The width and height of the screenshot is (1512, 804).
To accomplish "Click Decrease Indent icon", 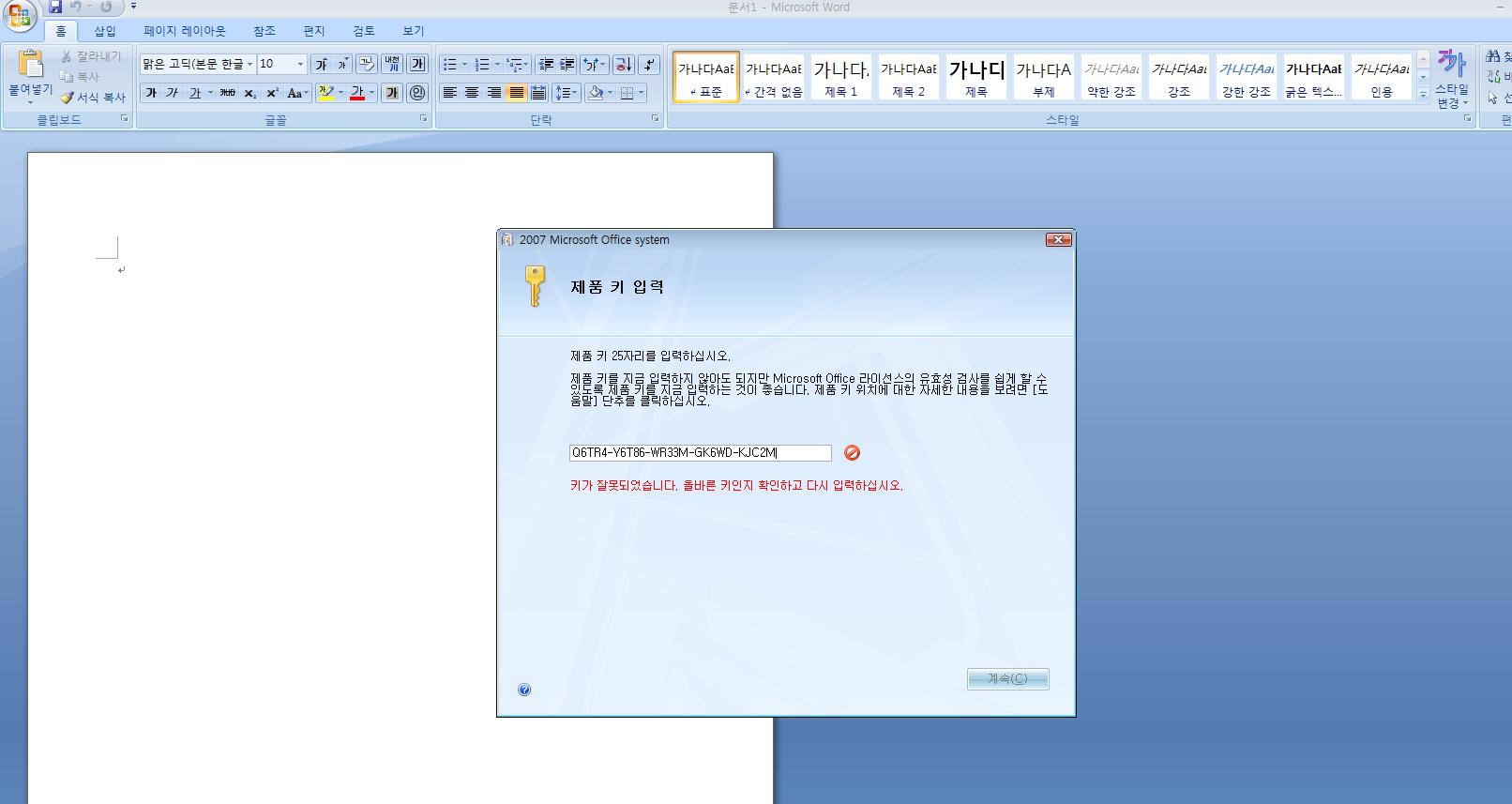I will pos(546,65).
